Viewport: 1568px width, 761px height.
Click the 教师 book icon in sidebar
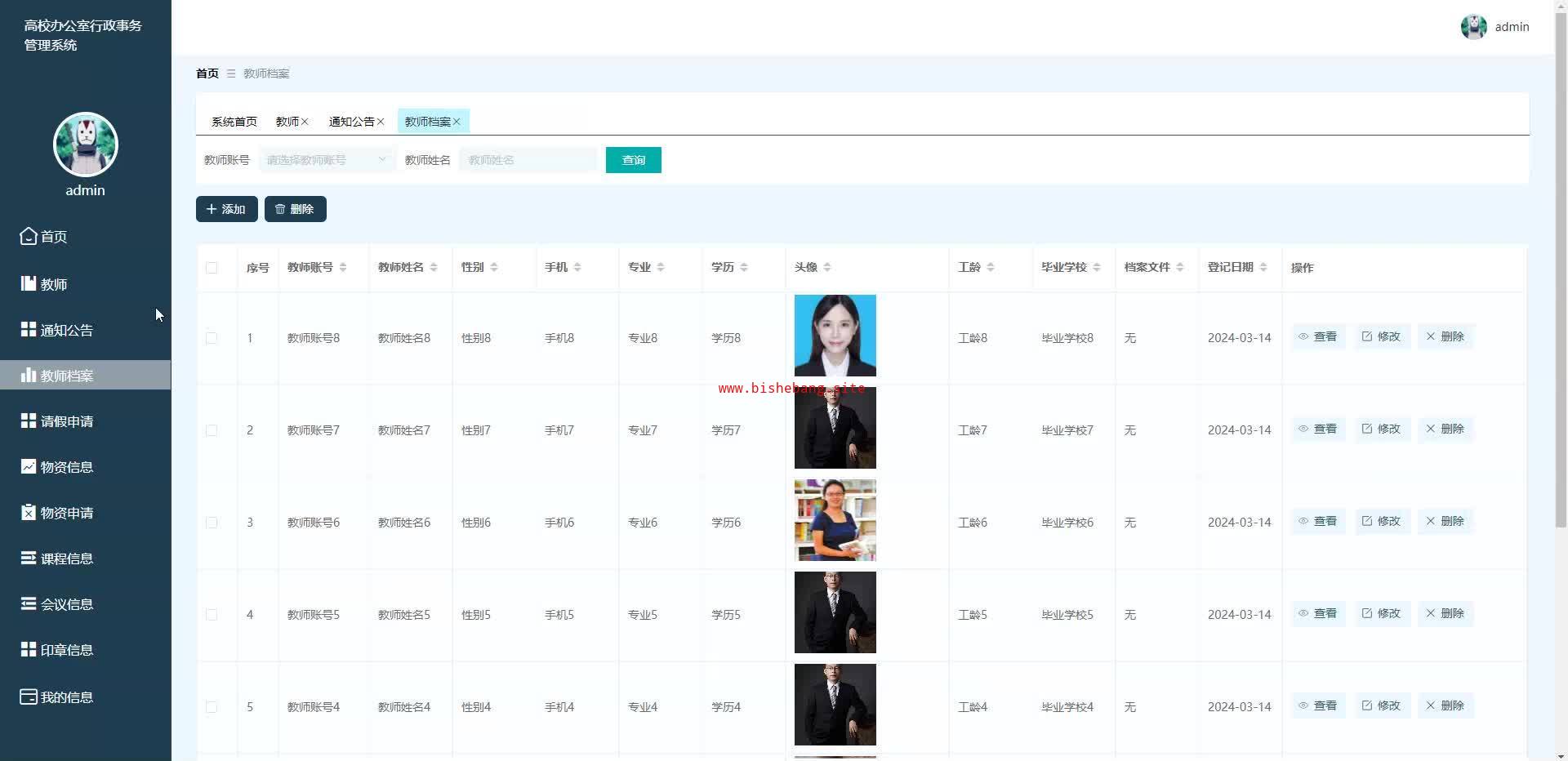[29, 283]
